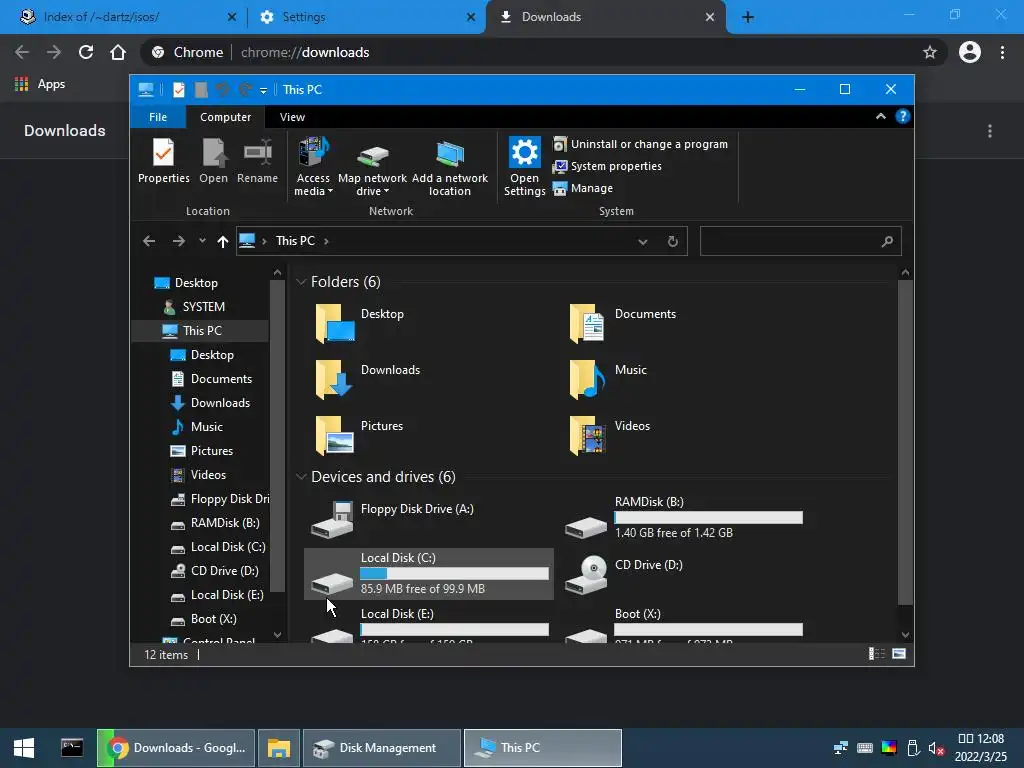Click the blue Help question icon

tap(903, 116)
